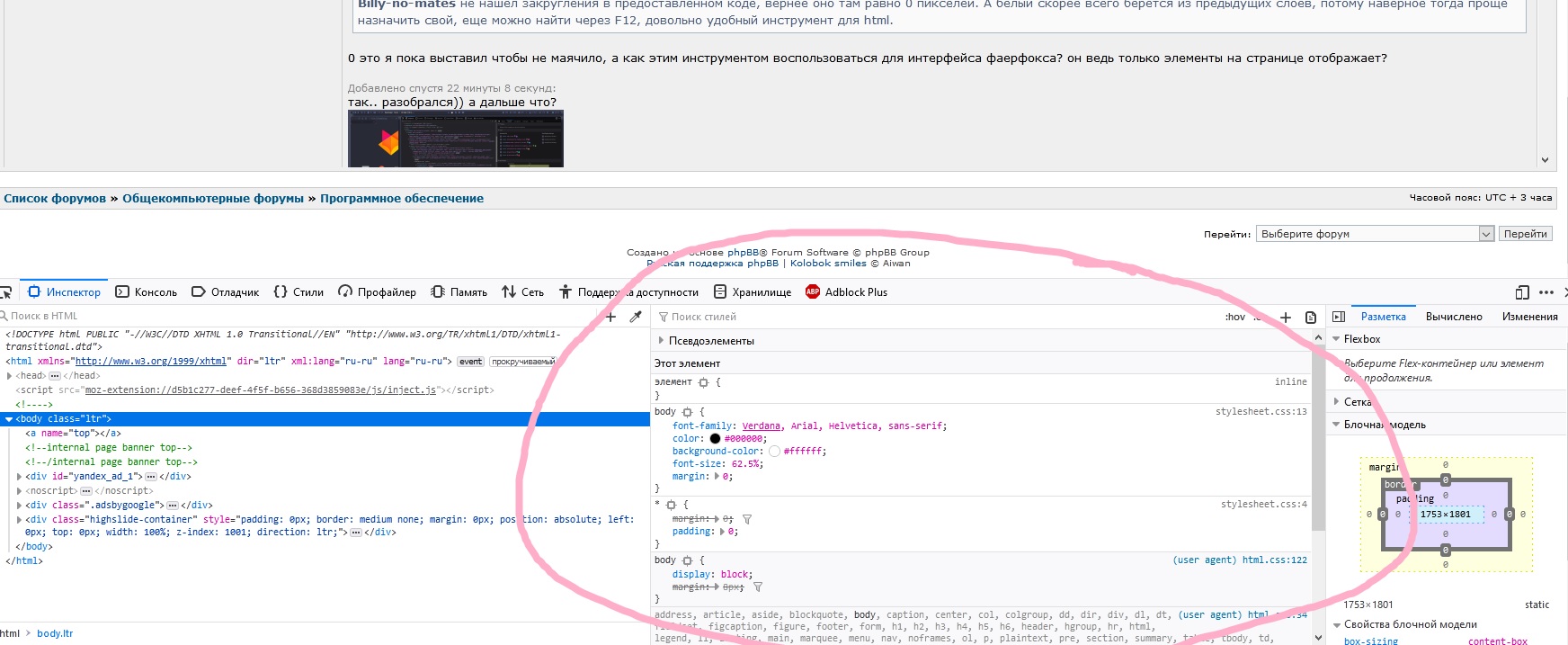Click the responsive design mode icon
The width and height of the screenshot is (1568, 645).
point(1522,292)
